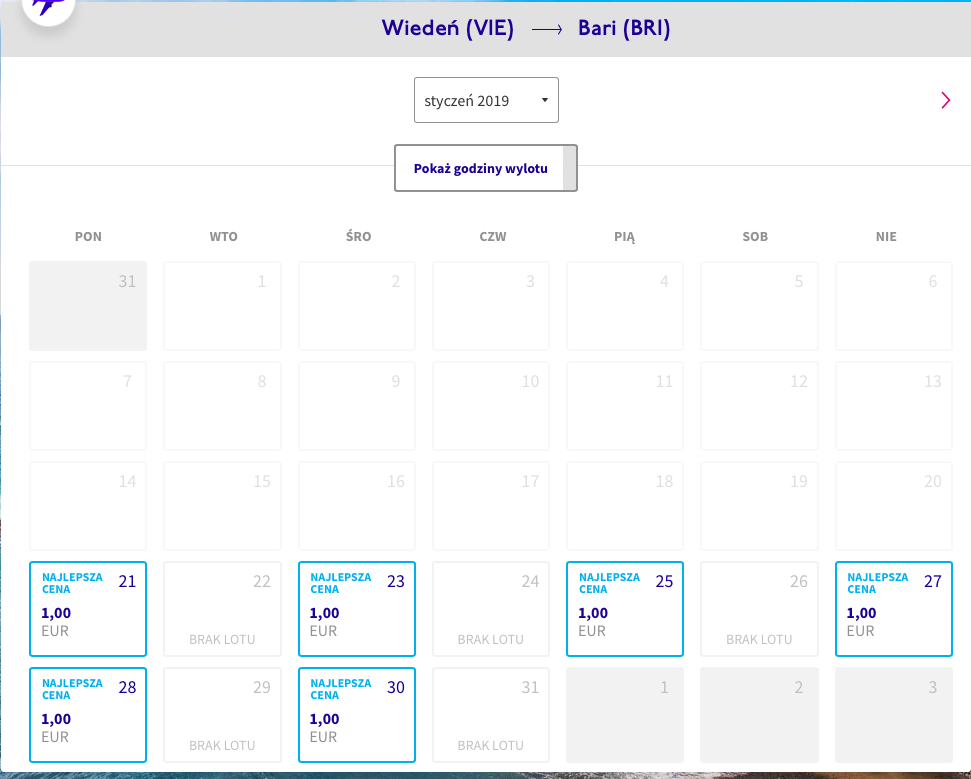Click the January 26 BRAK LOTU cell

(x=759, y=609)
